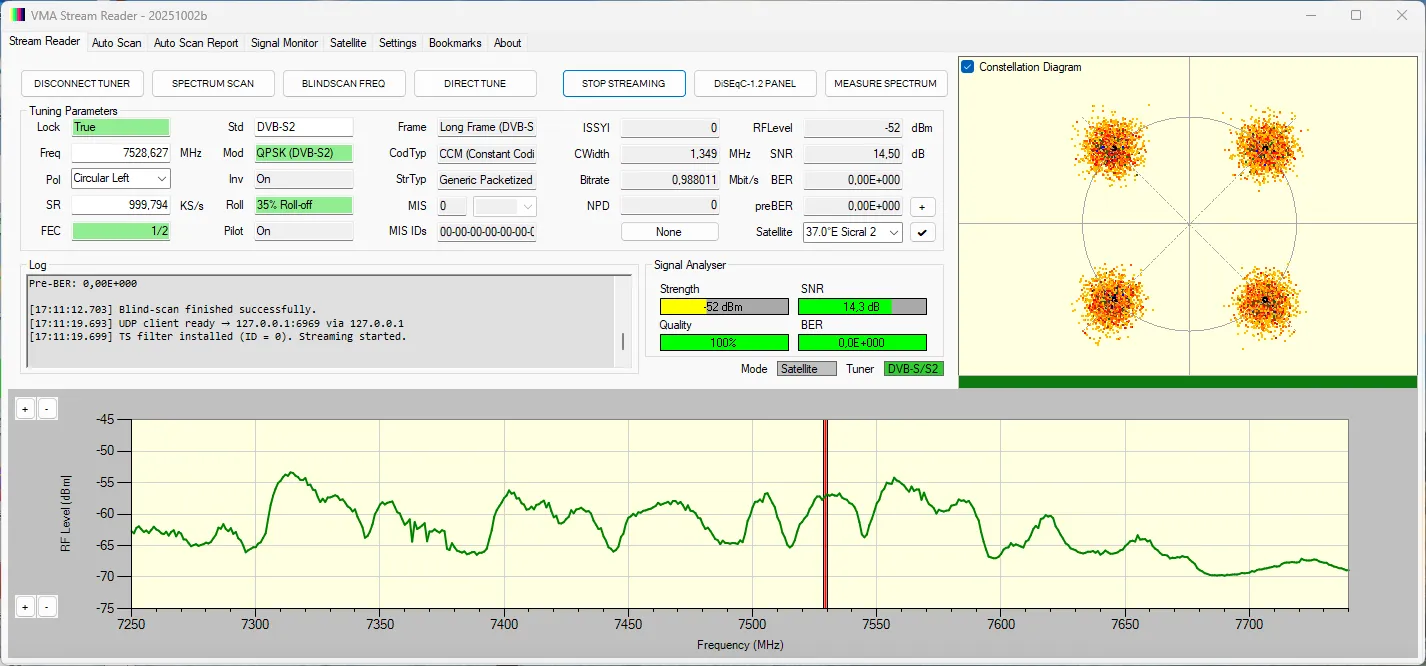Image resolution: width=1426 pixels, height=666 pixels.
Task: Click the upper plus button beside the spectrum chart
Action: click(x=25, y=409)
